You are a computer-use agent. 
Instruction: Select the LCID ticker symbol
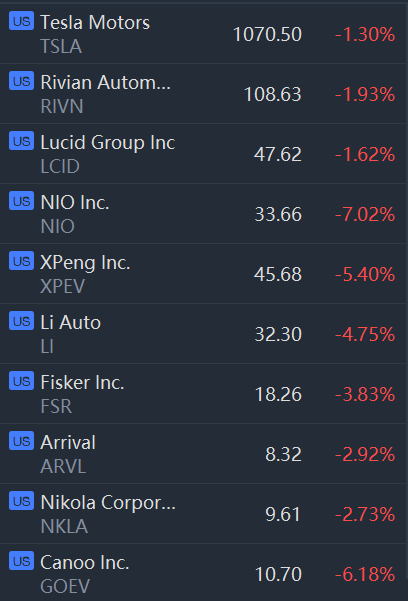pos(60,166)
